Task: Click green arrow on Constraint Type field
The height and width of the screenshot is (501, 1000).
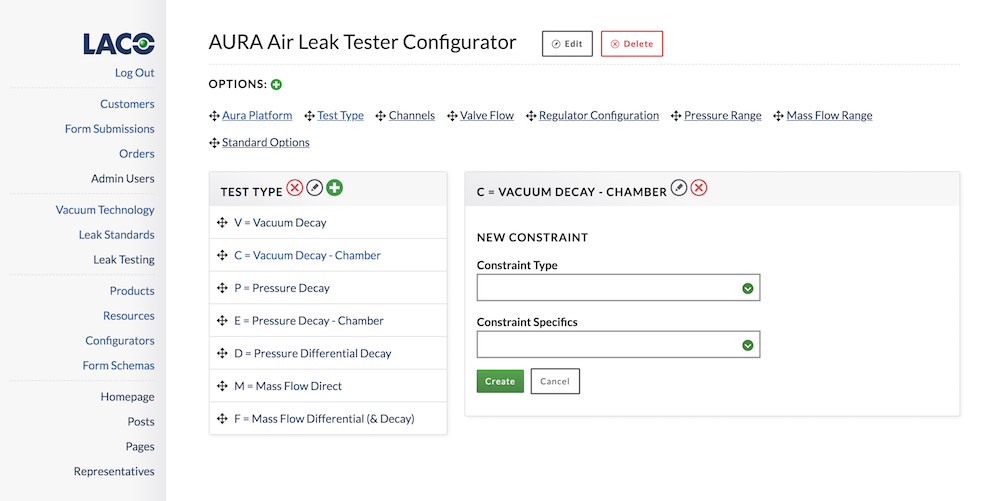Action: [x=747, y=289]
